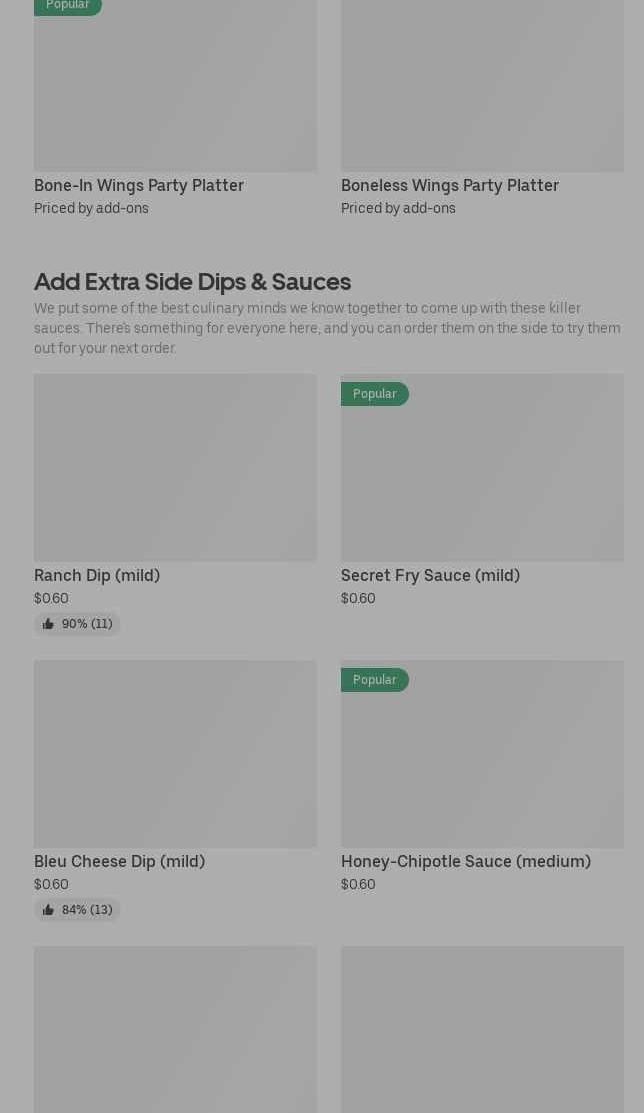Click the Popular badge on Secret Fry Sauce
This screenshot has height=1113, width=644.
pos(374,394)
